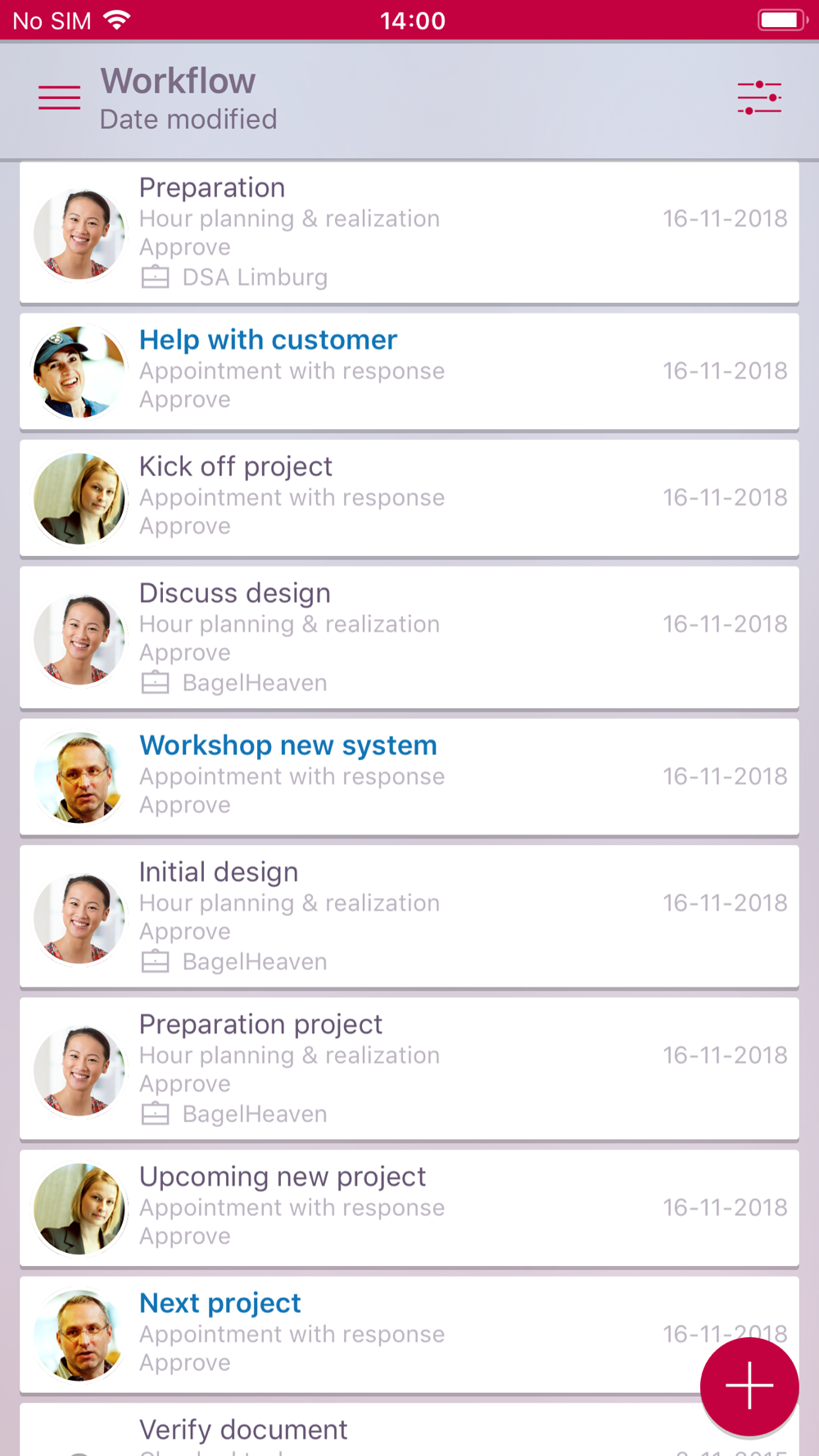Image resolution: width=819 pixels, height=1456 pixels.
Task: Open the filter sliders settings icon
Action: click(758, 97)
